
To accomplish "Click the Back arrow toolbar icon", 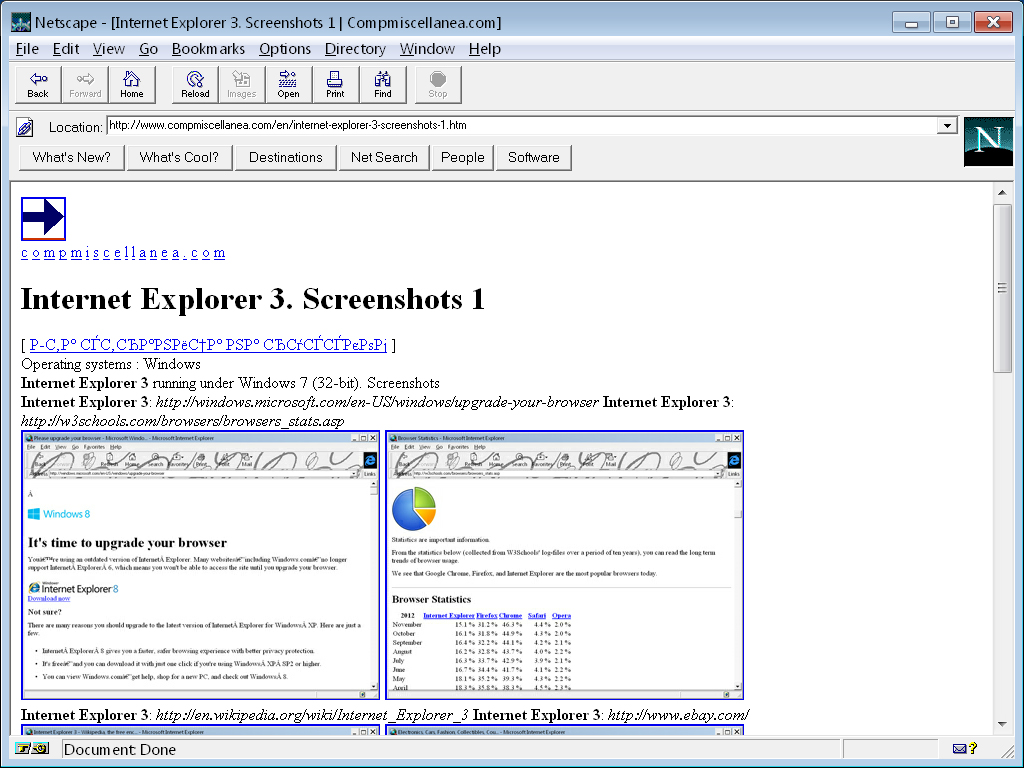I will 38,84.
